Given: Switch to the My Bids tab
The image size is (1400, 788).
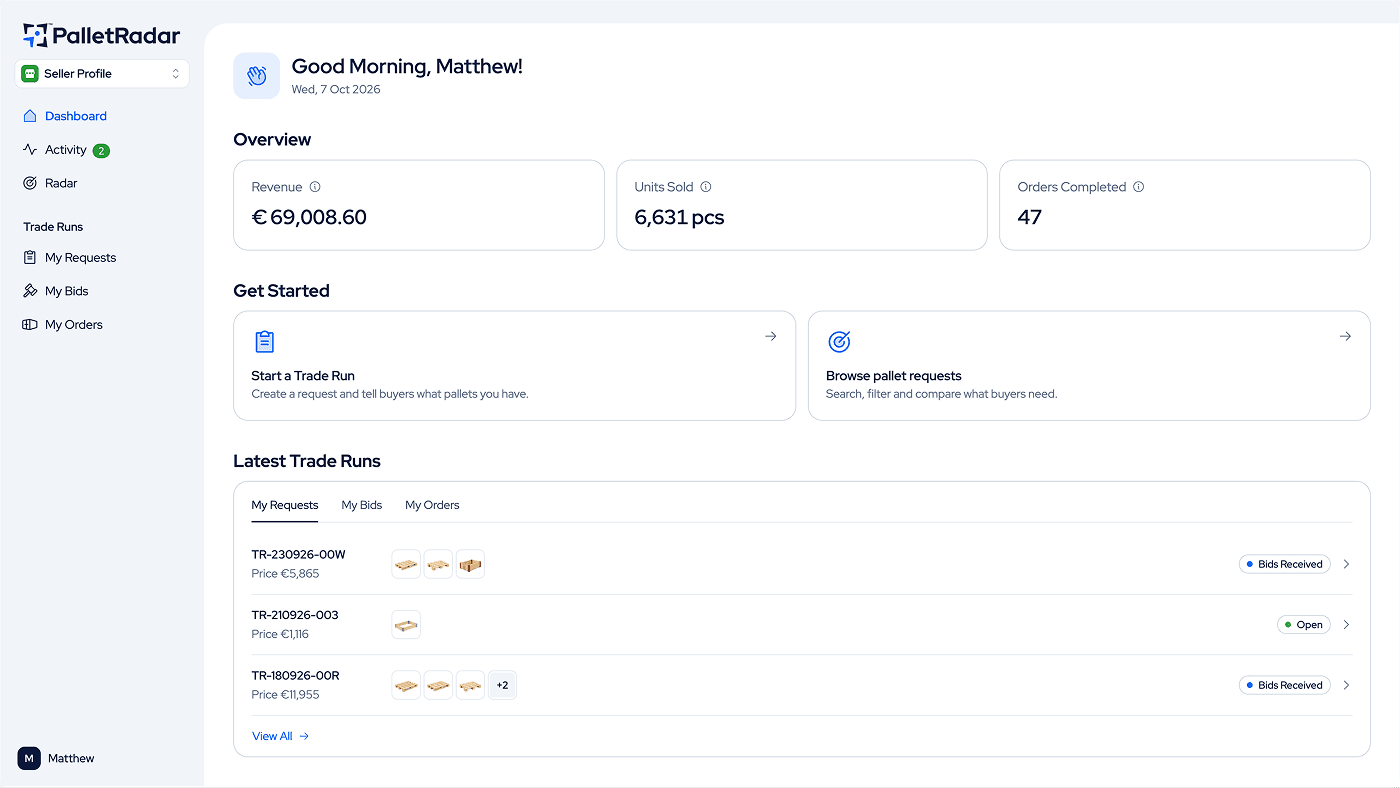Looking at the screenshot, I should (x=362, y=505).
